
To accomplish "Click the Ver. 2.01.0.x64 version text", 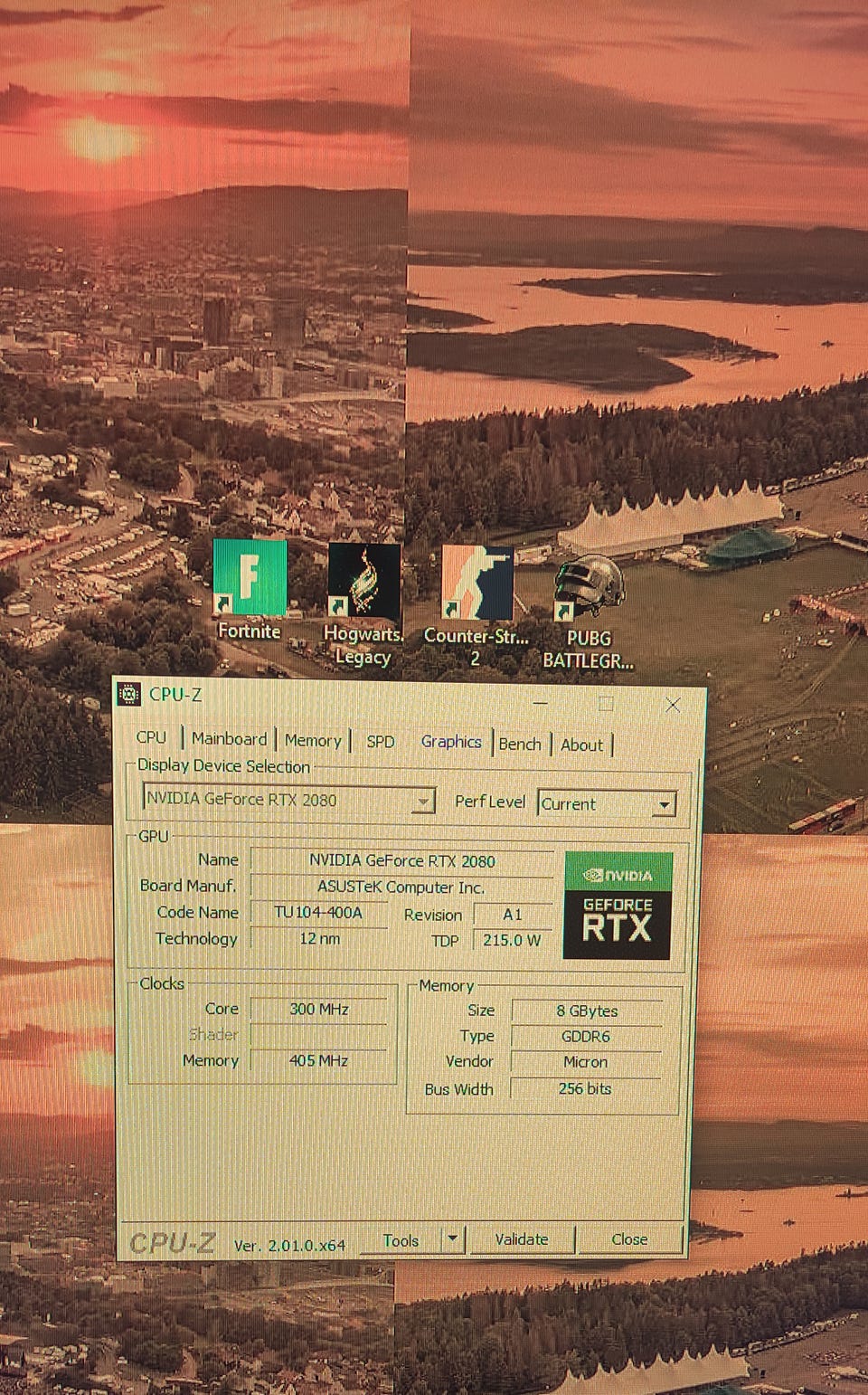I will [x=289, y=1246].
